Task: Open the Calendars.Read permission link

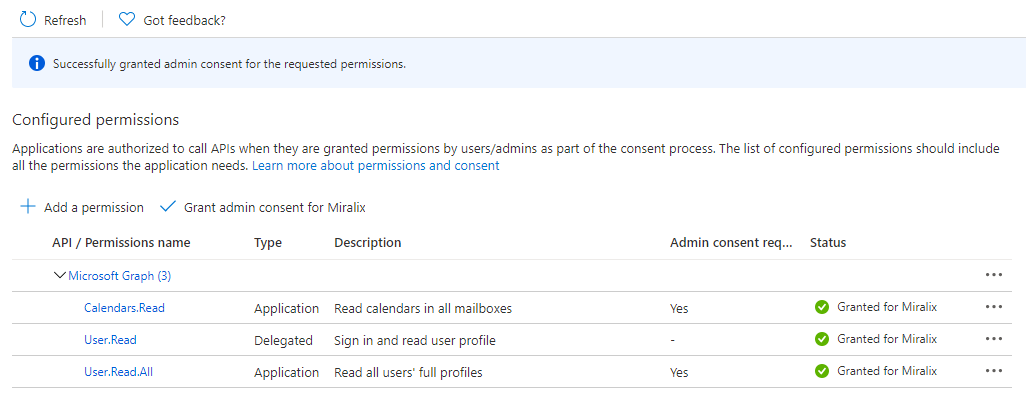Action: coord(124,308)
